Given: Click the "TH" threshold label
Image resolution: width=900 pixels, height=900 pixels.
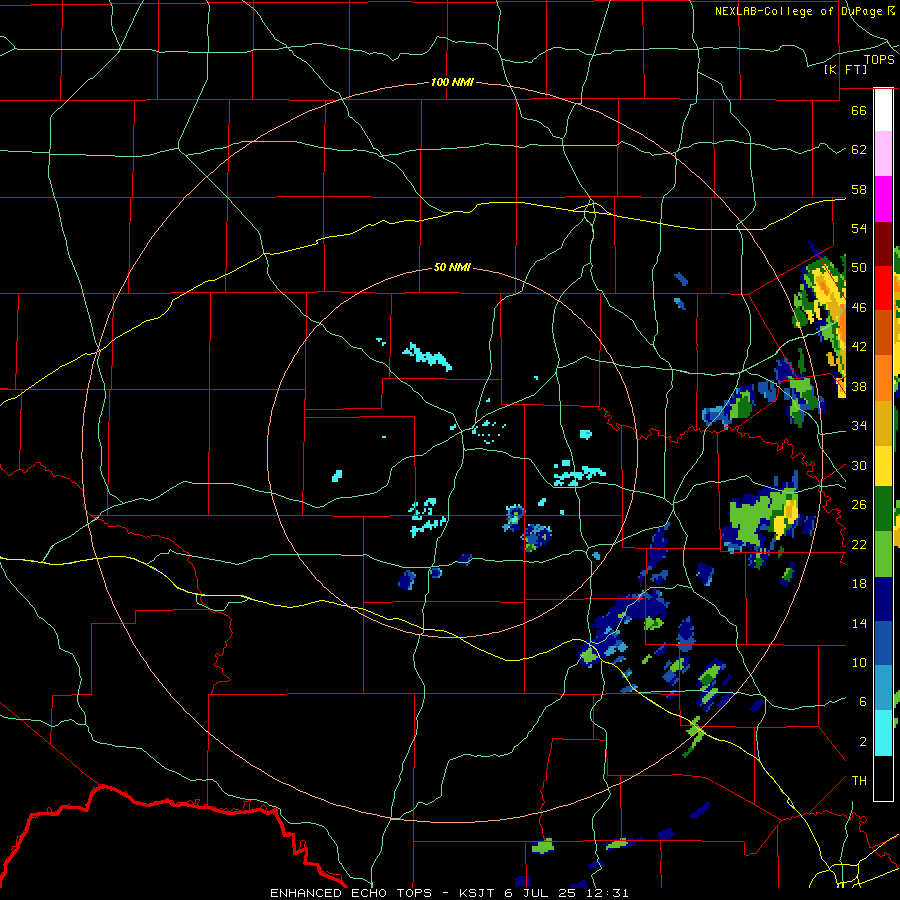Looking at the screenshot, I should [859, 781].
